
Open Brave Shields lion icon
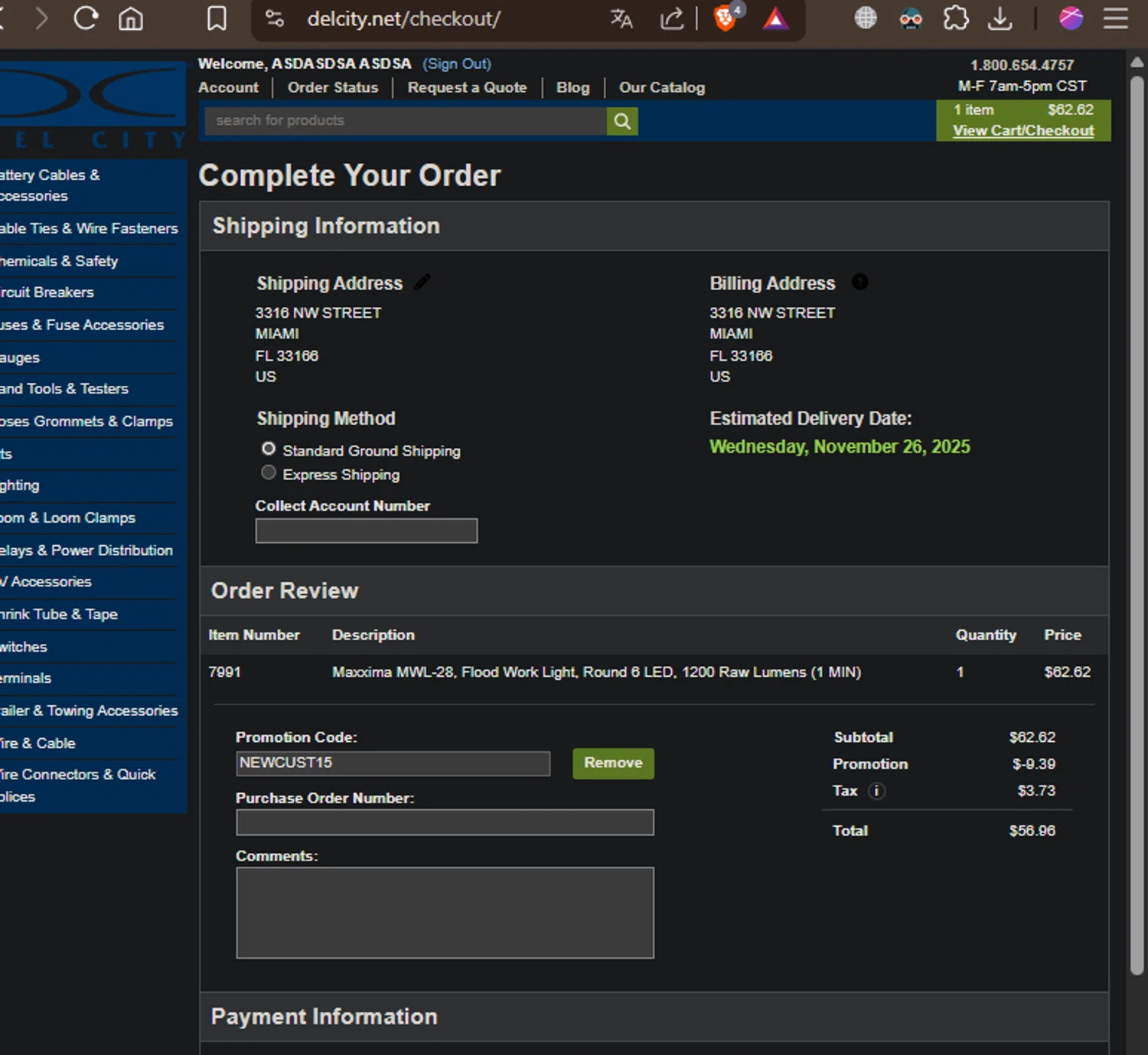pos(726,18)
